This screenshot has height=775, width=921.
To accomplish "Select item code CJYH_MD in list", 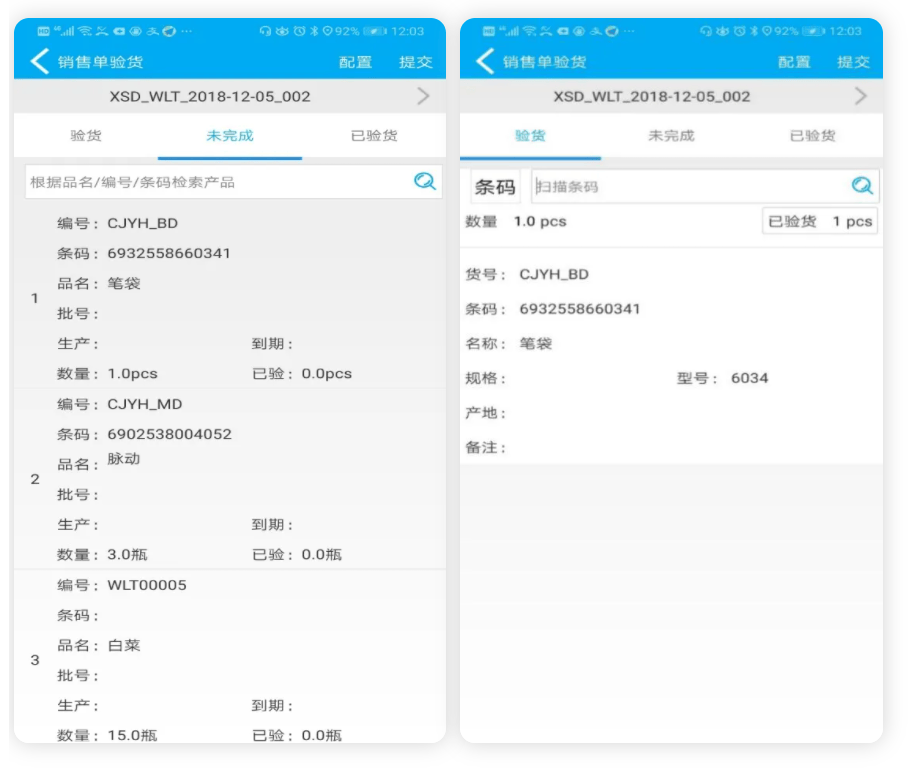I will 144,404.
